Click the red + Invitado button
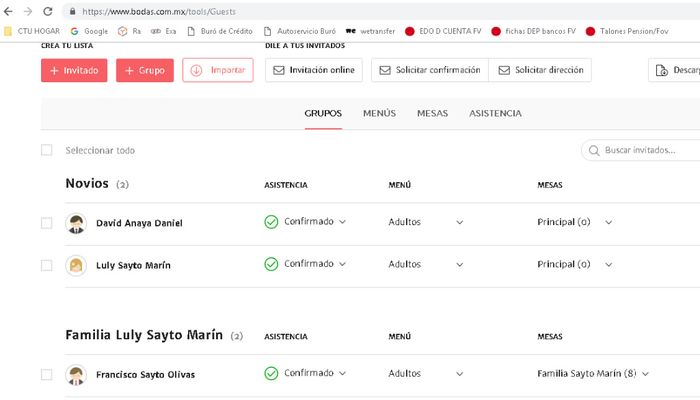Viewport: 700px width, 400px height. (74, 70)
